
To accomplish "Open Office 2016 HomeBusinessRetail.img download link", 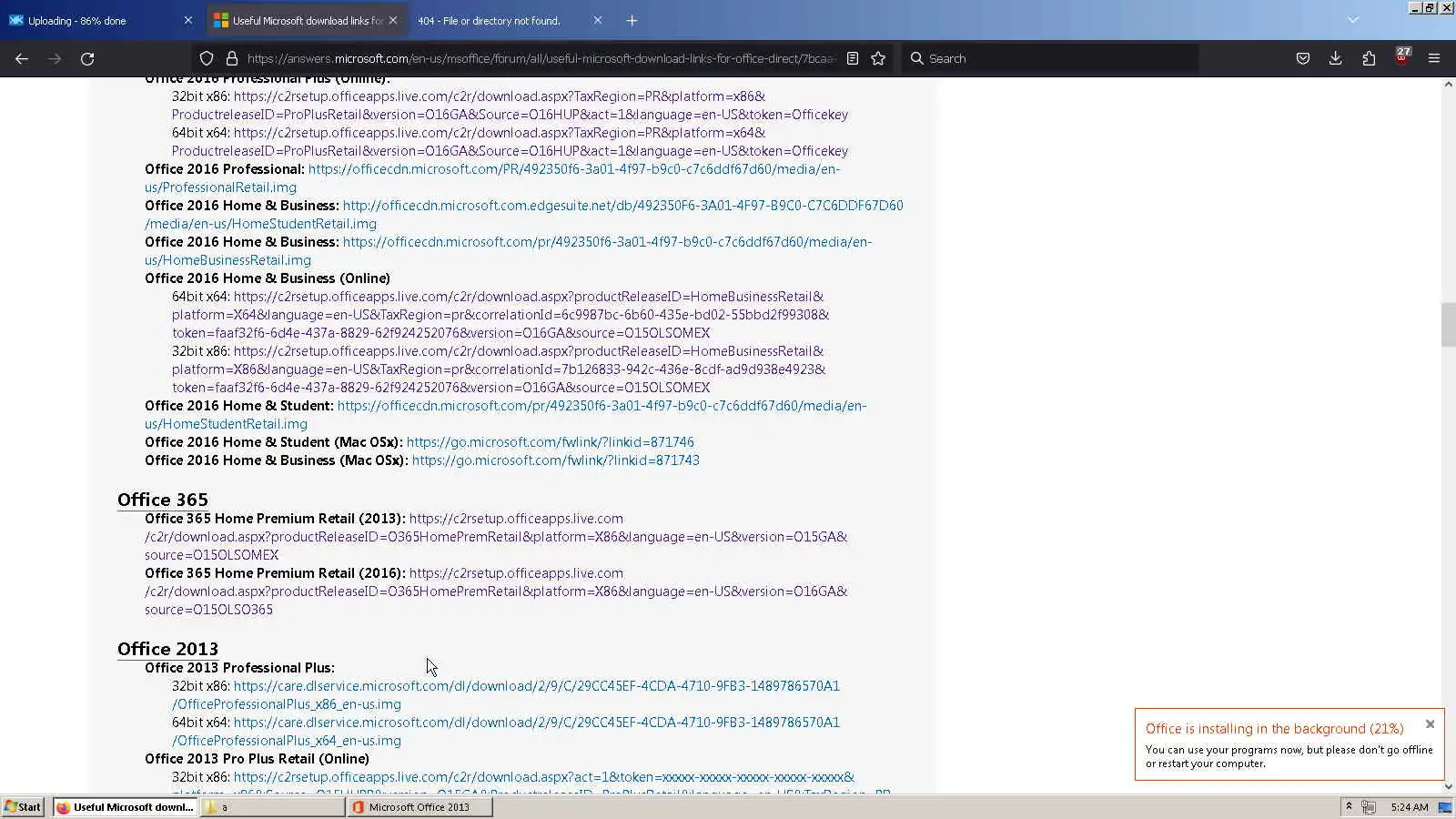I will pos(508,251).
